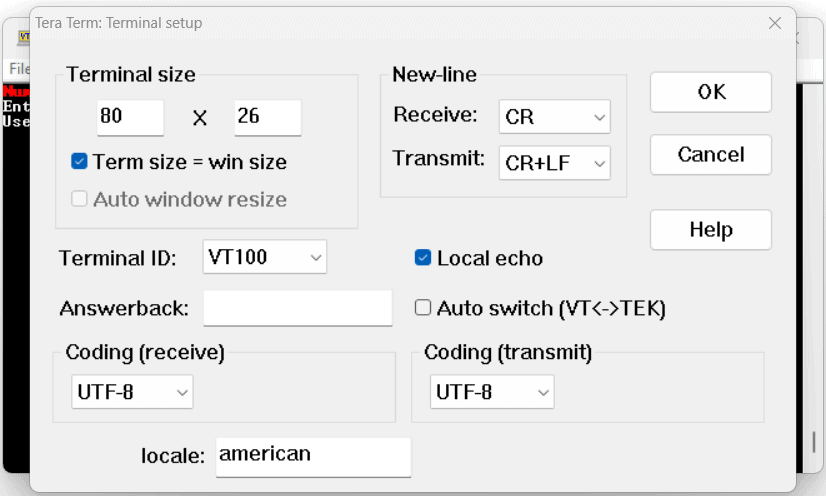Viewport: 826px width, 496px height.
Task: Expand the New-line Transmit dropdown
Action: click(554, 162)
